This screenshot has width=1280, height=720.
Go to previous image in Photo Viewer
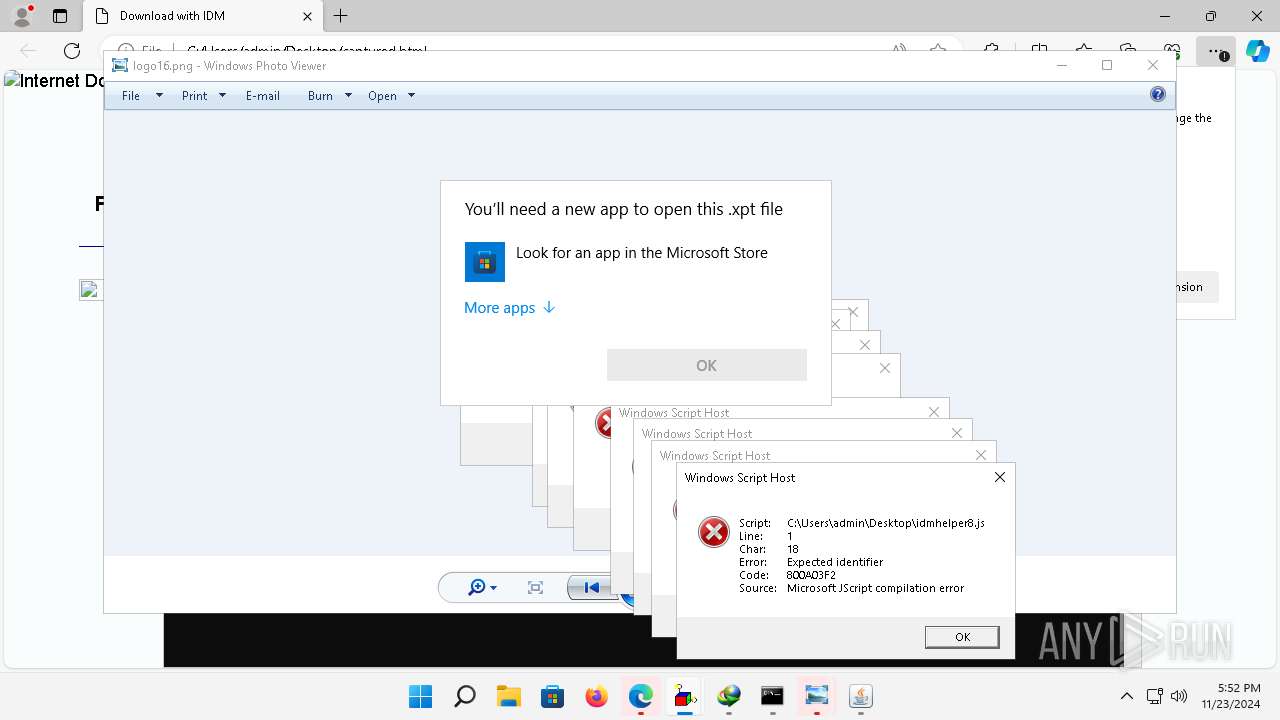tap(591, 588)
